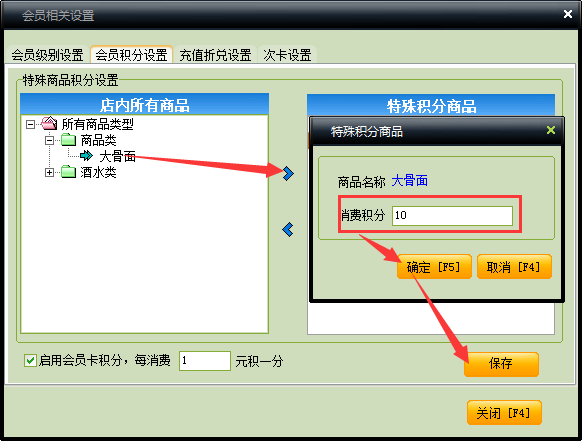Click the pink root folder icon 所有商品类型

point(49,124)
